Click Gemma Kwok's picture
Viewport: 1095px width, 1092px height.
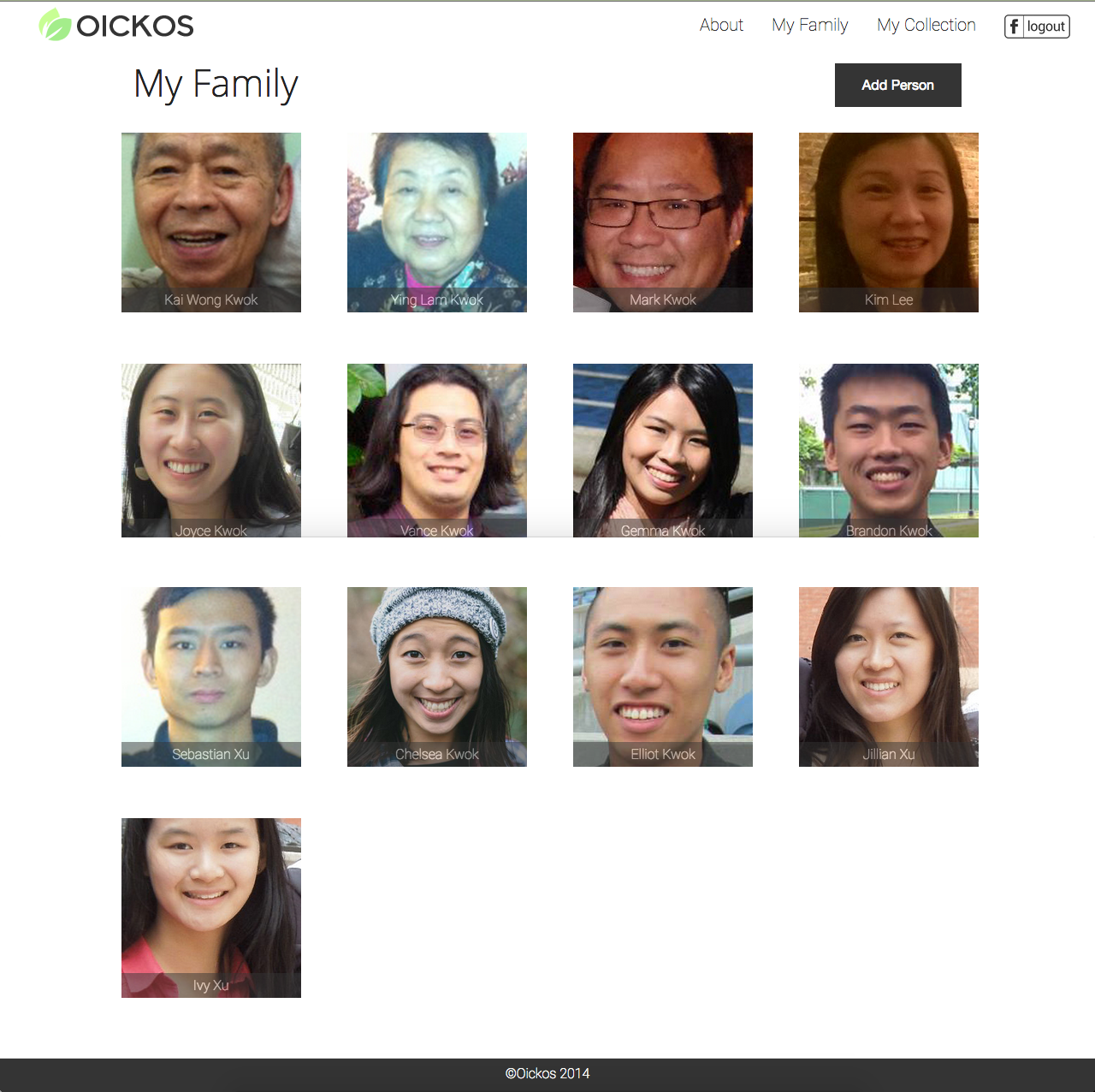click(663, 450)
